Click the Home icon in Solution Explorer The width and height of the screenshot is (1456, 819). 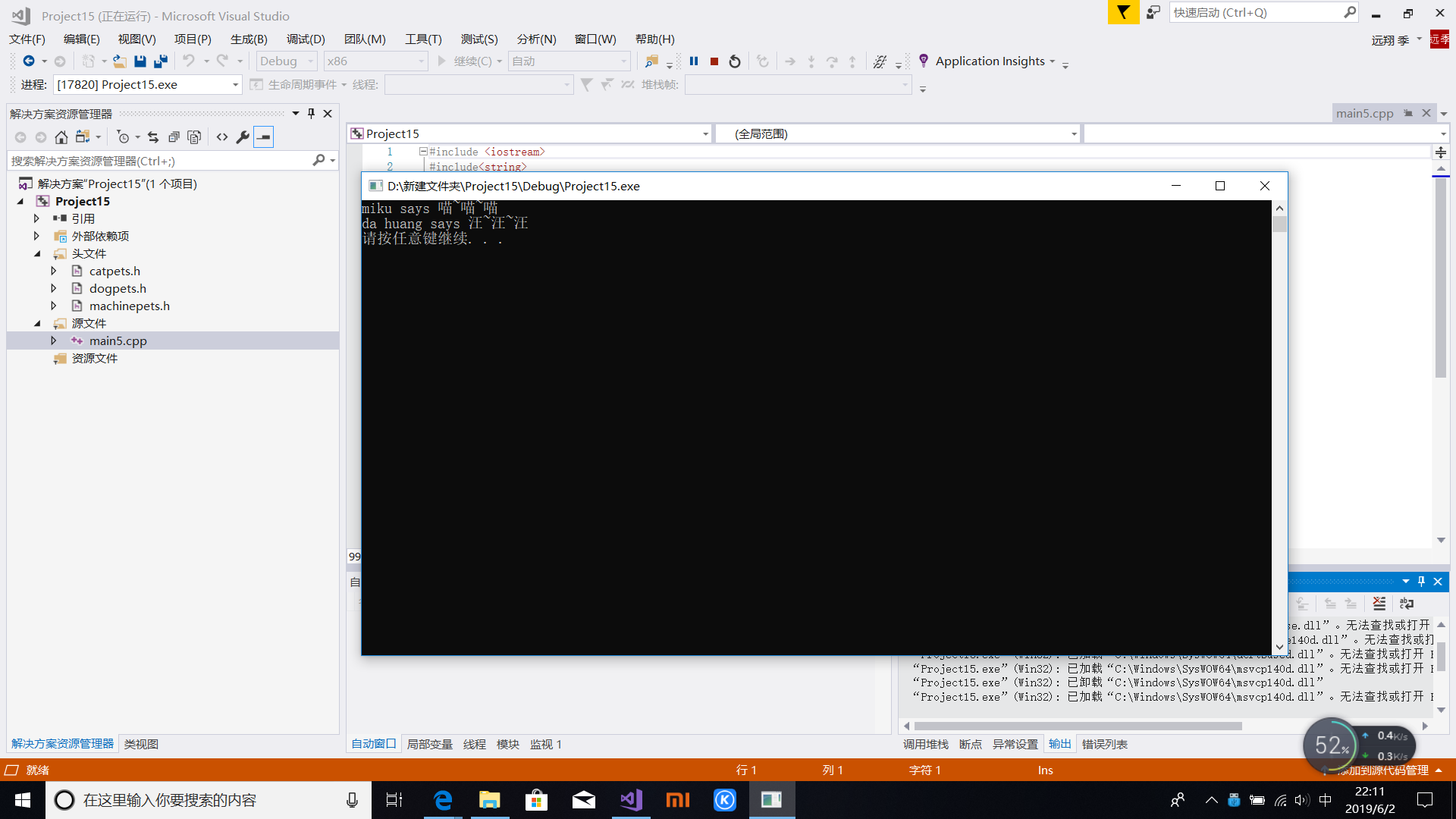point(61,137)
